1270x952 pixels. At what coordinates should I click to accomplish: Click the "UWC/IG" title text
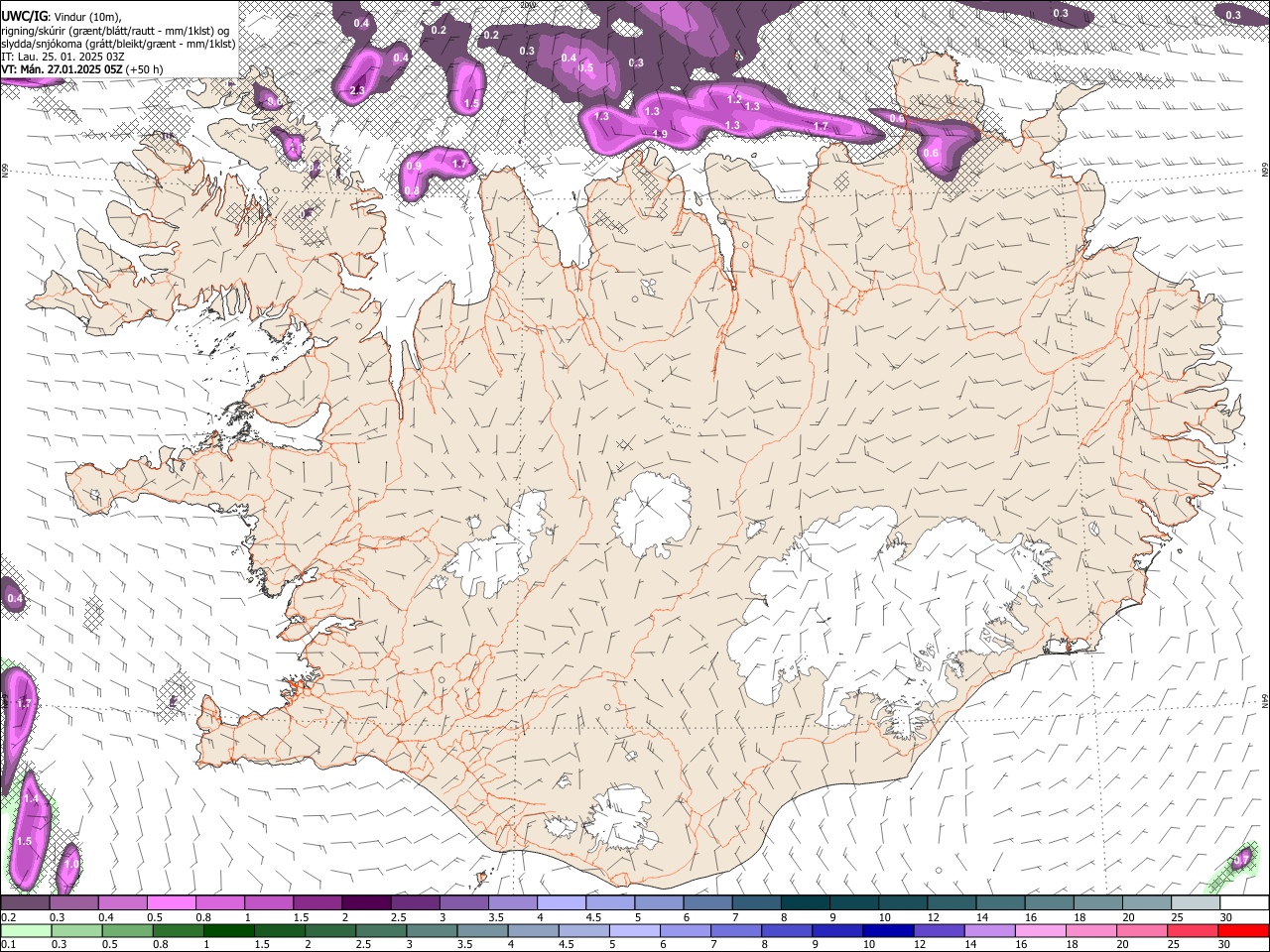[24, 17]
